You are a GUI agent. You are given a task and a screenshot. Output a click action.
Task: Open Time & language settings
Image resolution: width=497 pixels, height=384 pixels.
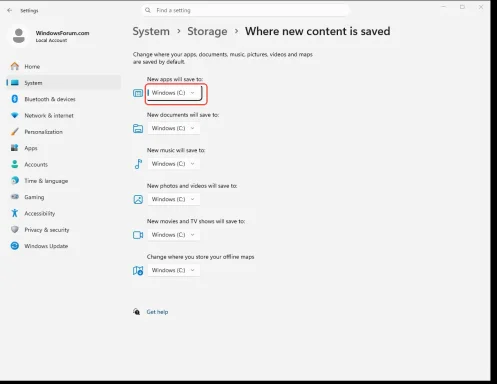(x=63, y=181)
